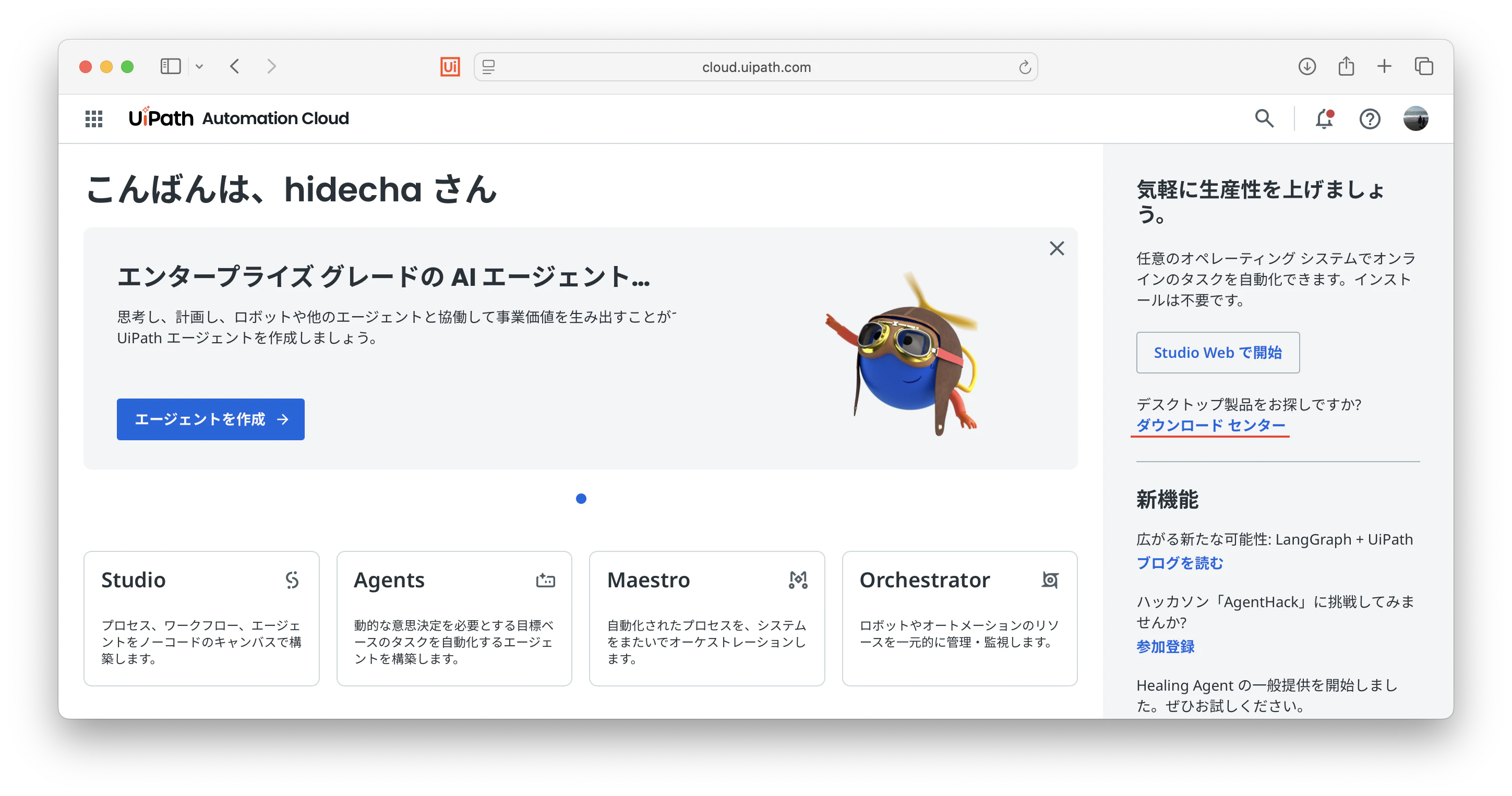Dismiss the AI agent banner
1512x796 pixels.
[1057, 248]
